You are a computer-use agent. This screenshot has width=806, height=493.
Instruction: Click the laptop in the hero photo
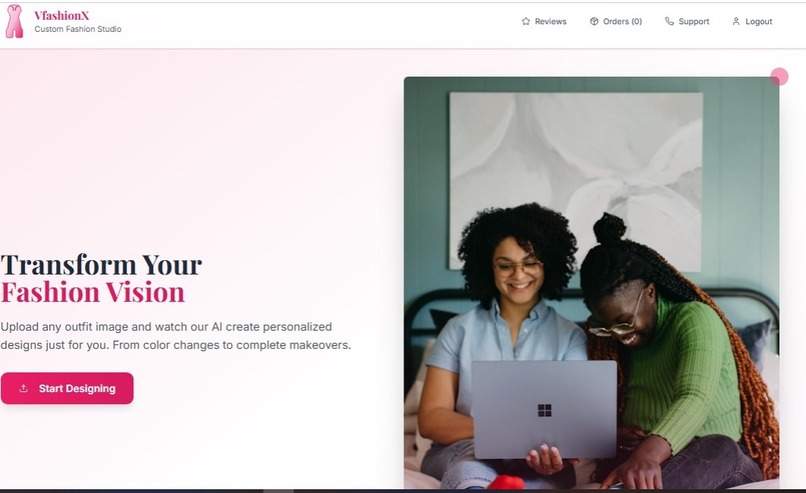(x=544, y=409)
